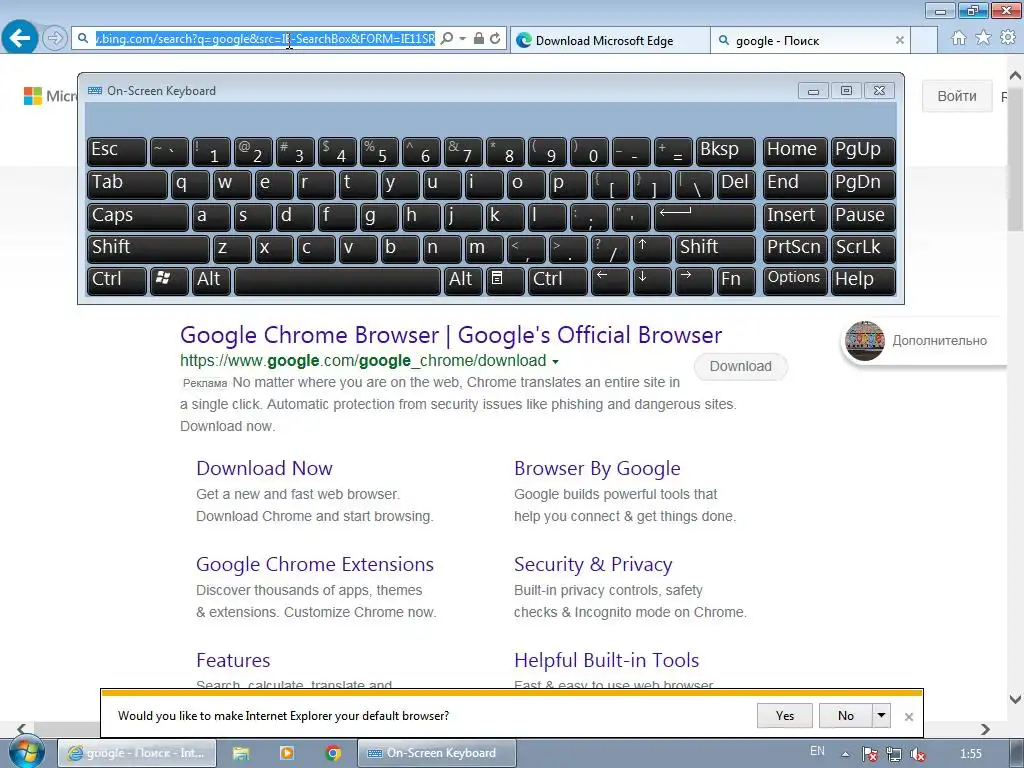This screenshot has height=768, width=1024.
Task: Switch to Download Microsoft Edge tab
Action: (x=609, y=40)
